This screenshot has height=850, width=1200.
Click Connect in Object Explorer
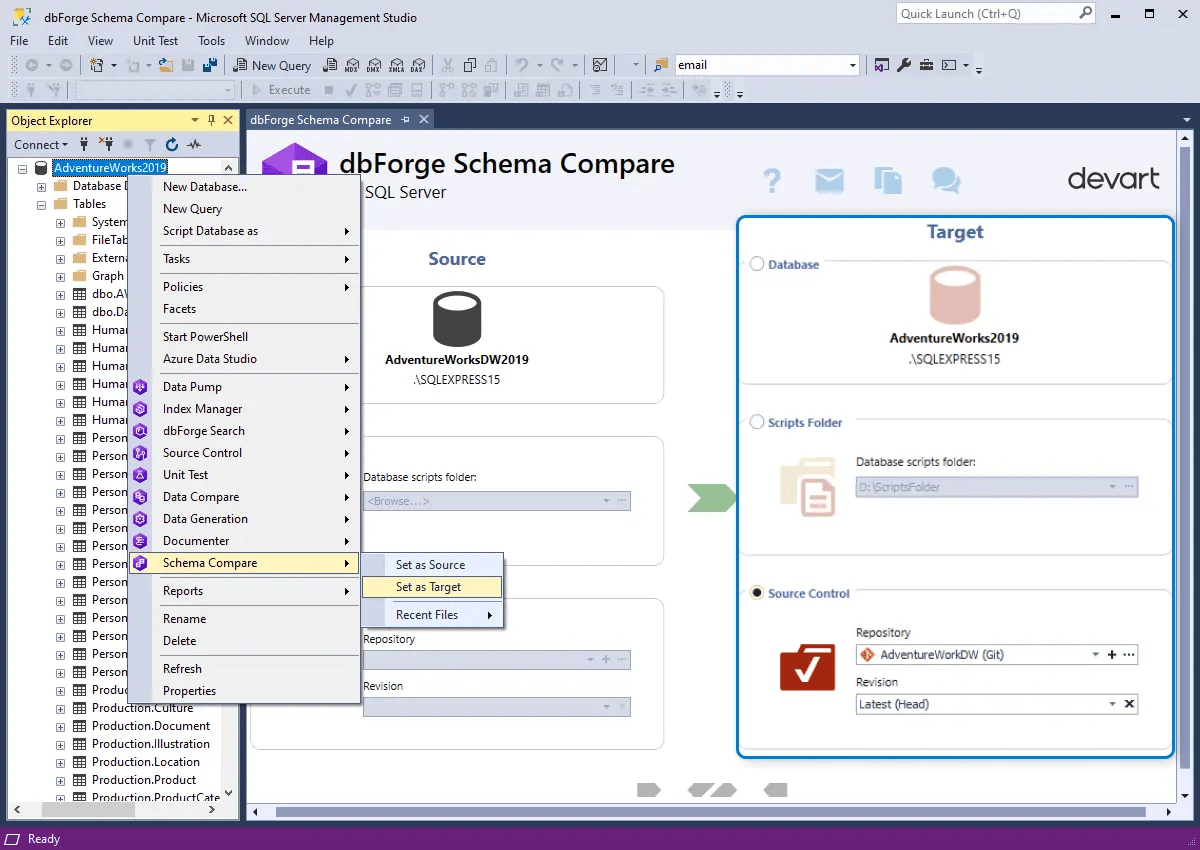pyautogui.click(x=36, y=144)
